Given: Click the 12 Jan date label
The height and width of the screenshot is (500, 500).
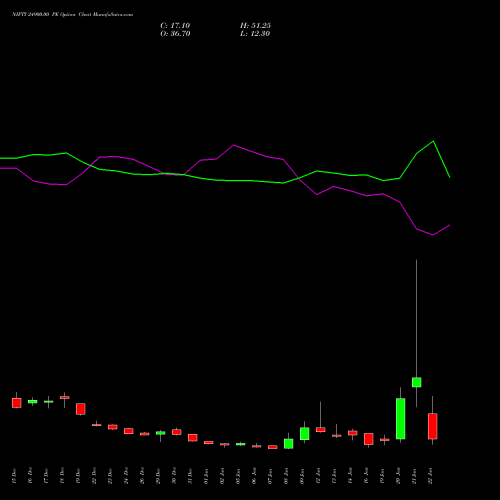Looking at the screenshot, I should point(318,476).
